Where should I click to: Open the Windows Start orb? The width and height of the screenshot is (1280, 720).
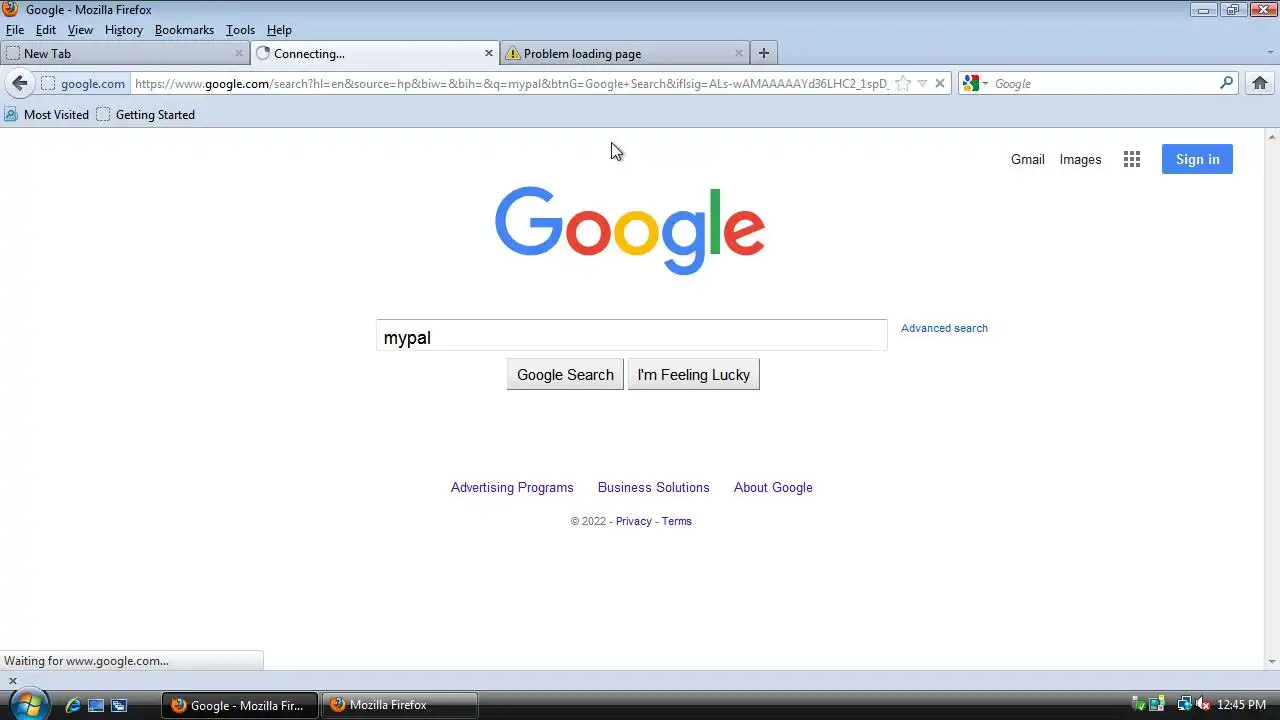[x=29, y=704]
